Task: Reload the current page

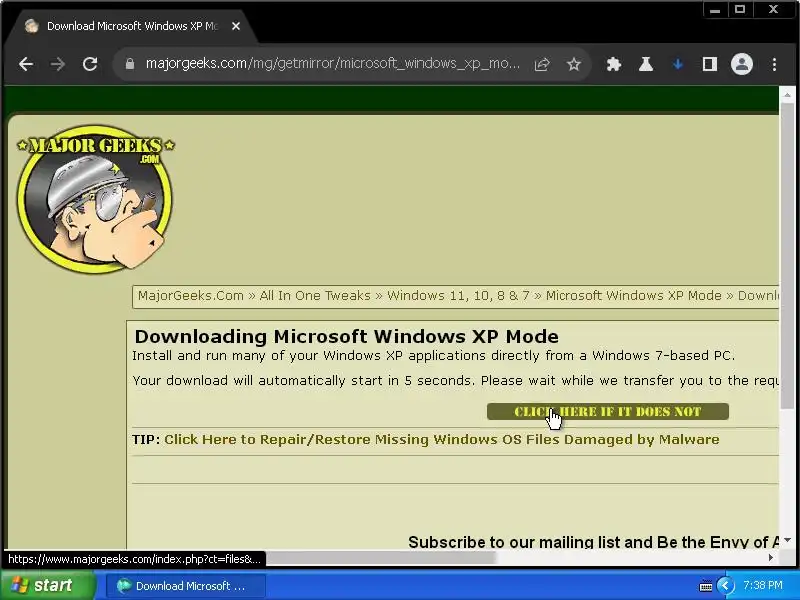Action: pos(90,64)
